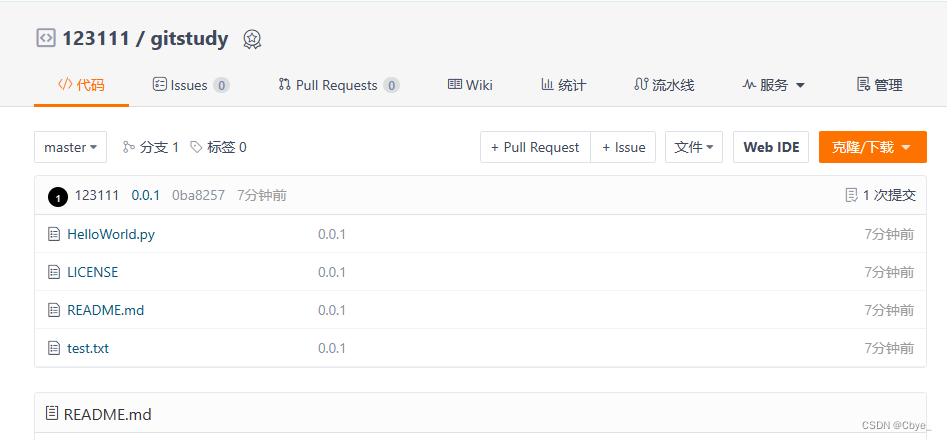Open commit hash 0ba8257
Image resolution: width=947 pixels, height=440 pixels.
[x=198, y=195]
